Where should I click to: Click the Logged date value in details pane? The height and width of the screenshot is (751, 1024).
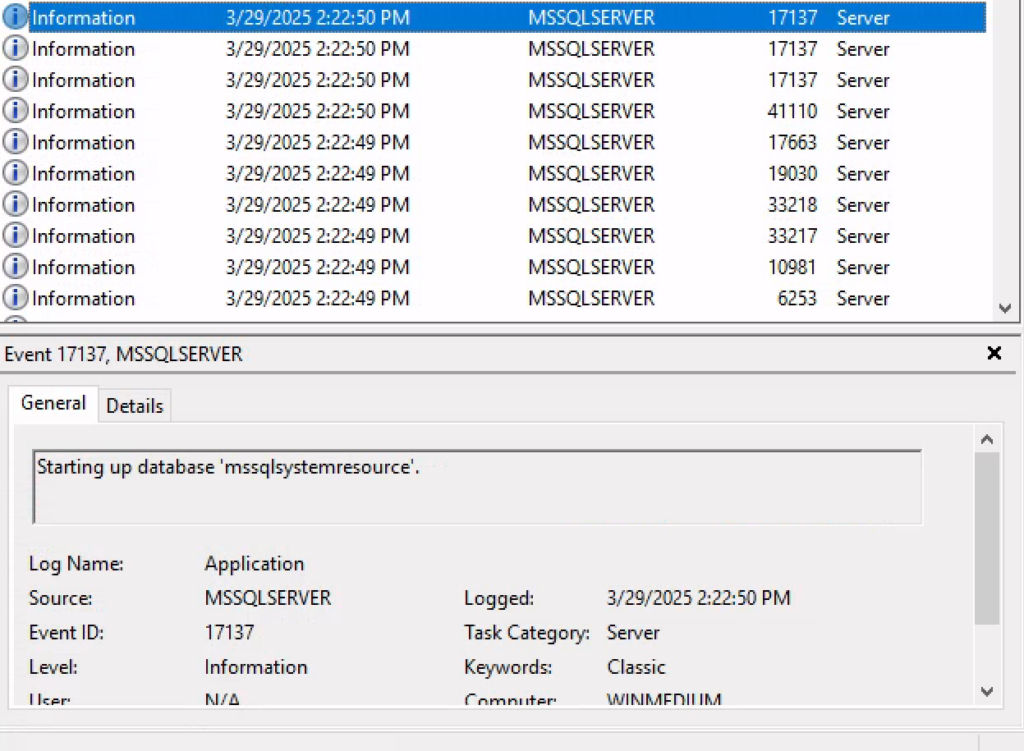[x=698, y=598]
